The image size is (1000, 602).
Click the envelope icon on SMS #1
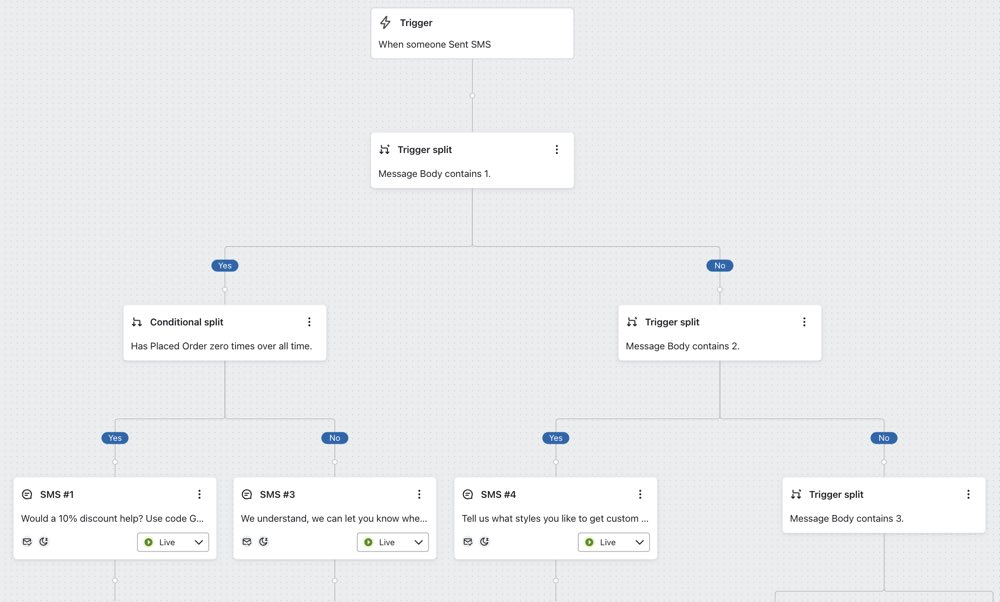(27, 542)
